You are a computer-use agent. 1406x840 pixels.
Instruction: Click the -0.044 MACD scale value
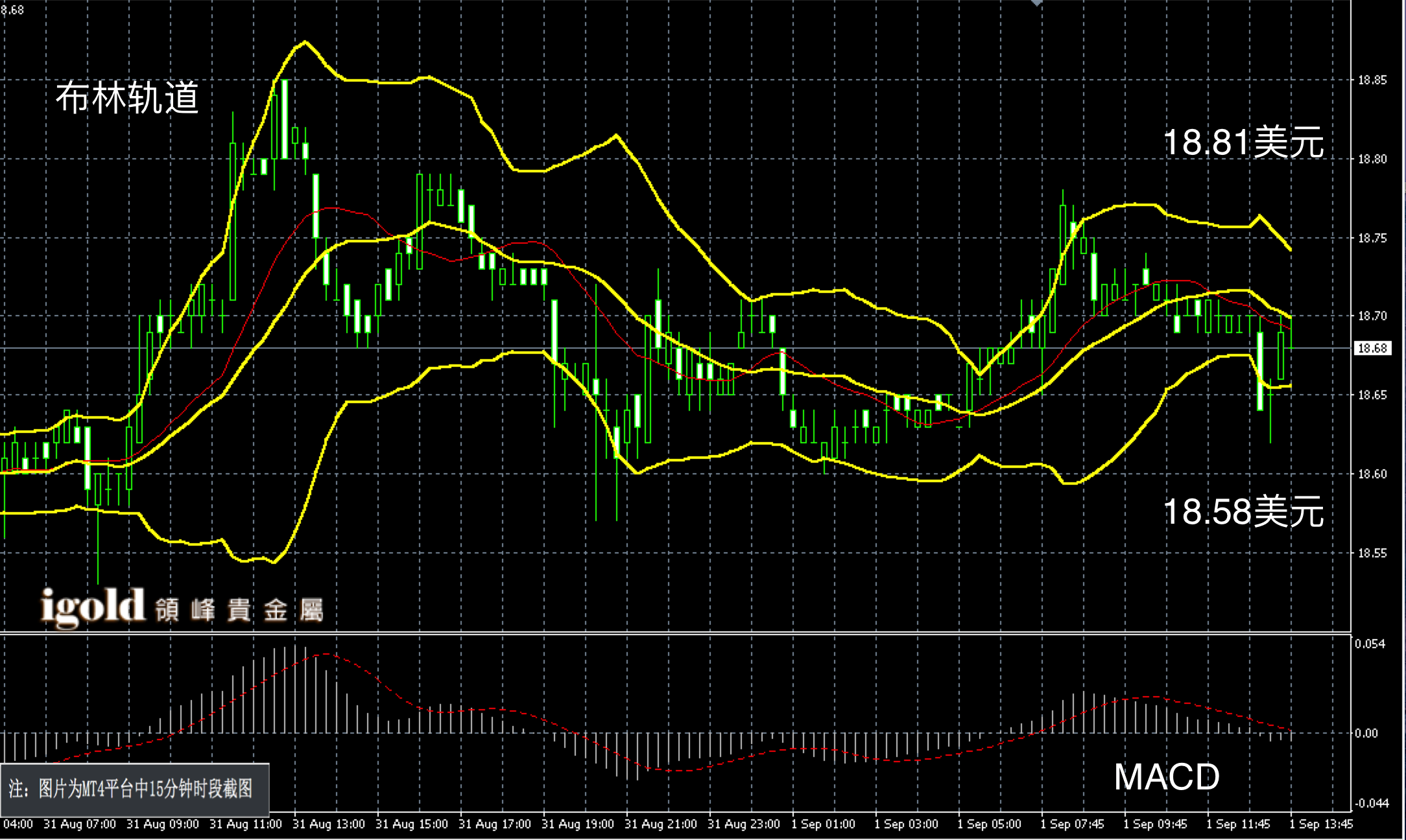[x=1370, y=804]
